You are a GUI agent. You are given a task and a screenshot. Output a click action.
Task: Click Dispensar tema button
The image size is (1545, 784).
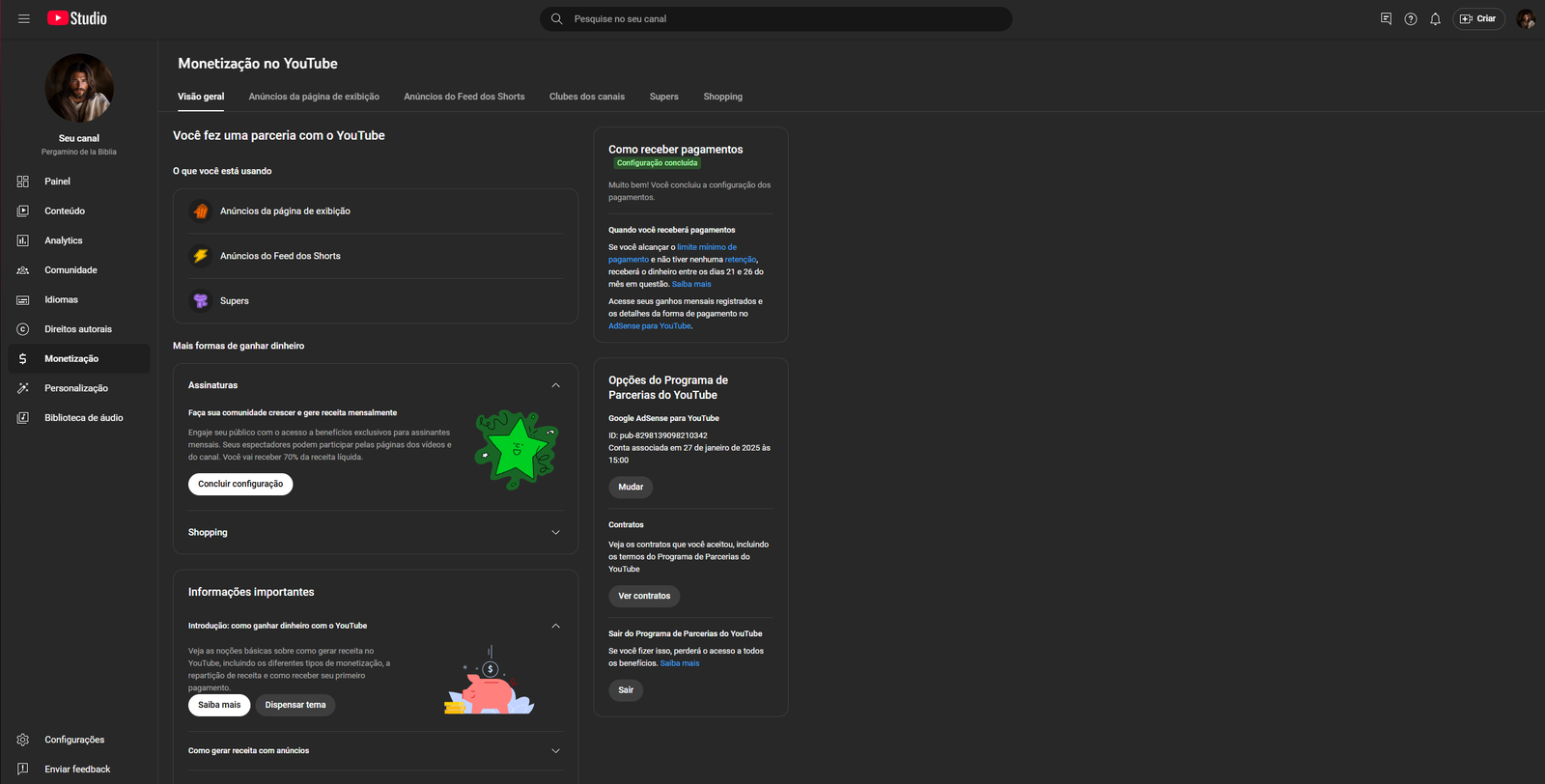[x=295, y=705]
